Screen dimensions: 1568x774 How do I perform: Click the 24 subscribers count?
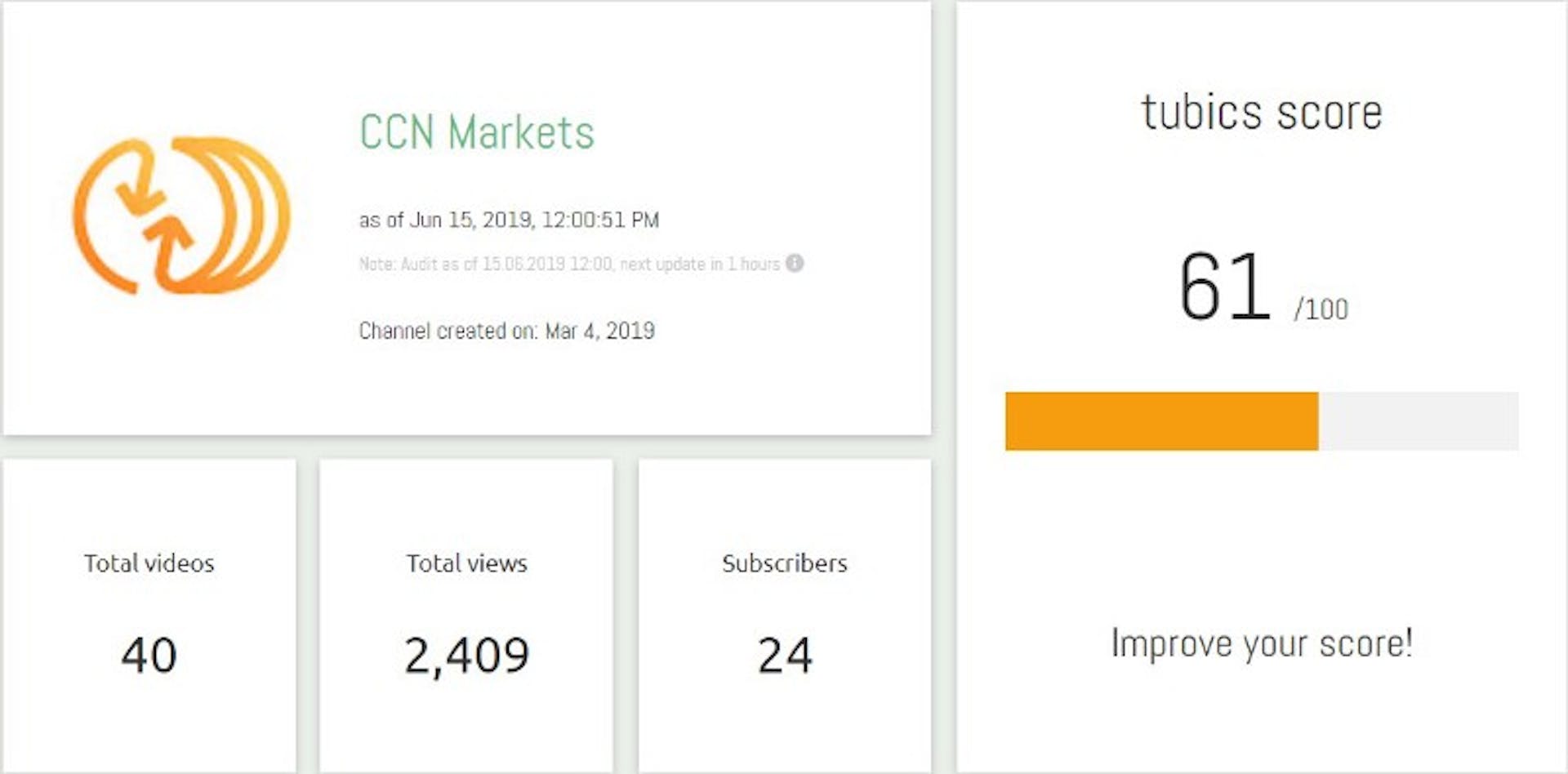point(785,655)
